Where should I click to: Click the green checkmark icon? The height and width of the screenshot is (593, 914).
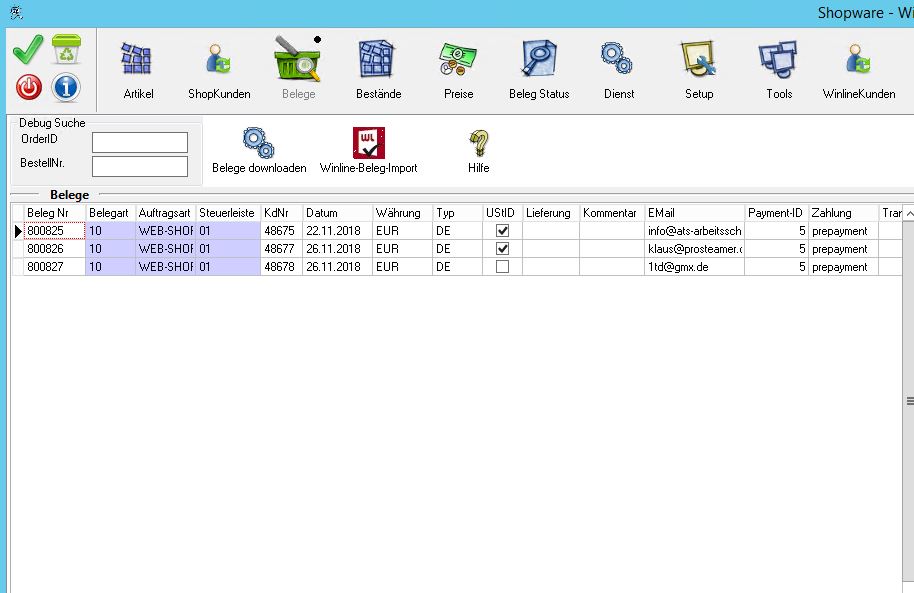[27, 50]
